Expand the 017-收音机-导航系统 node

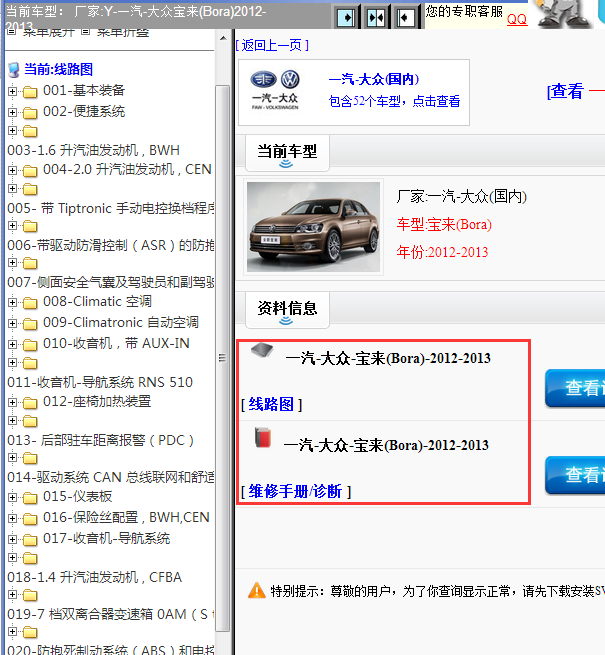point(13,539)
